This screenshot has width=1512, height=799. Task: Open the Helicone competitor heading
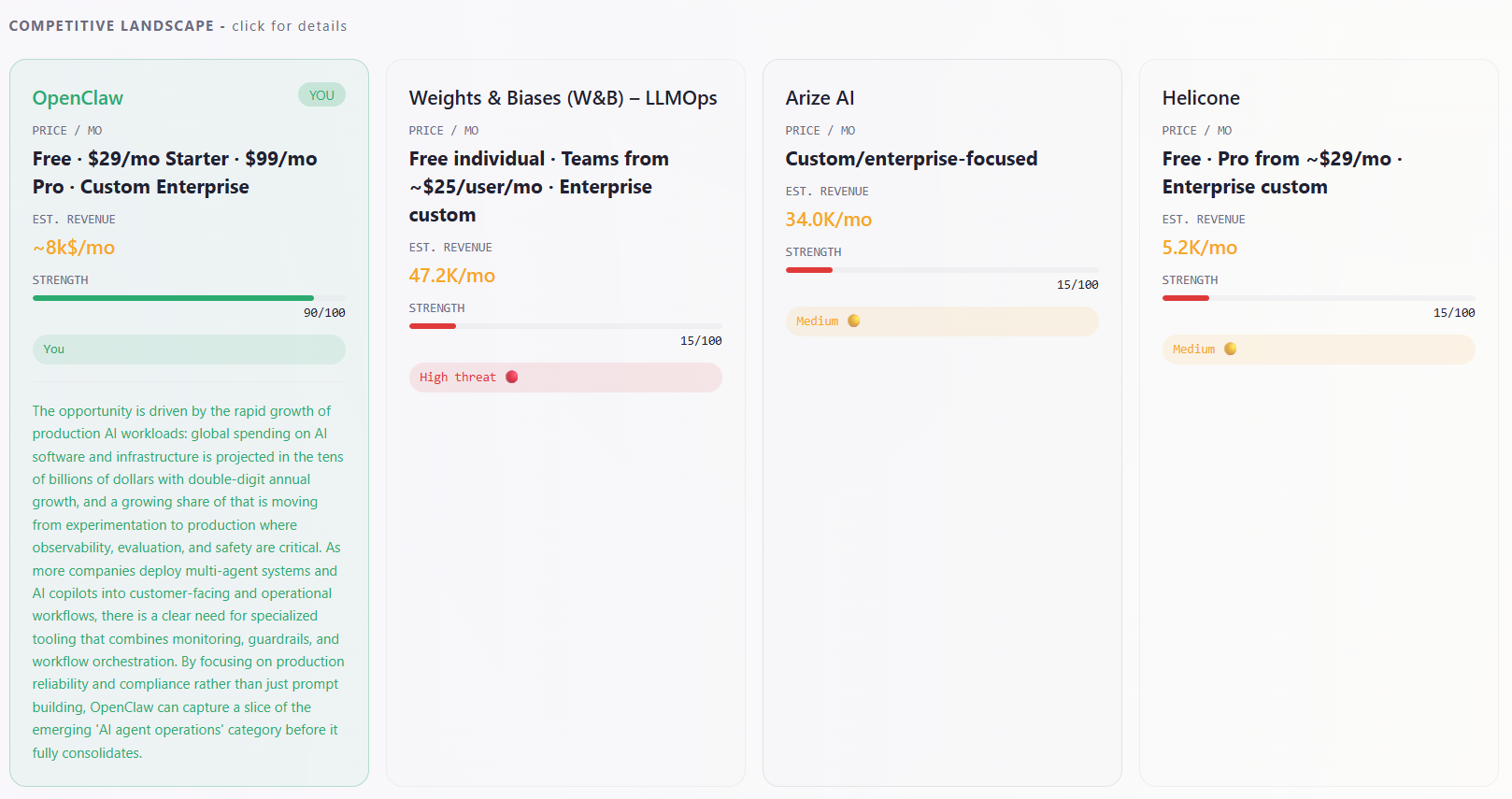[1200, 98]
